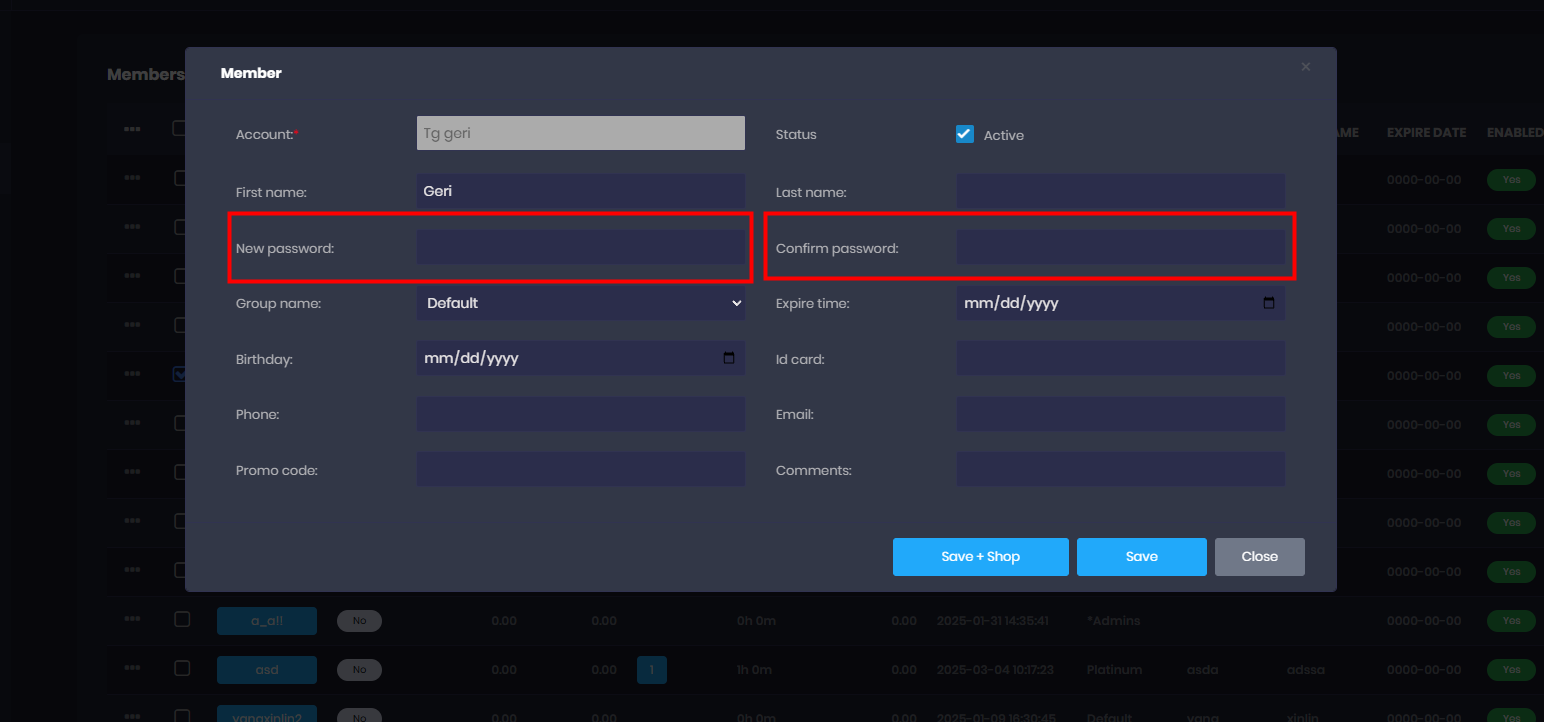Expand the Group name dropdown

tap(580, 303)
